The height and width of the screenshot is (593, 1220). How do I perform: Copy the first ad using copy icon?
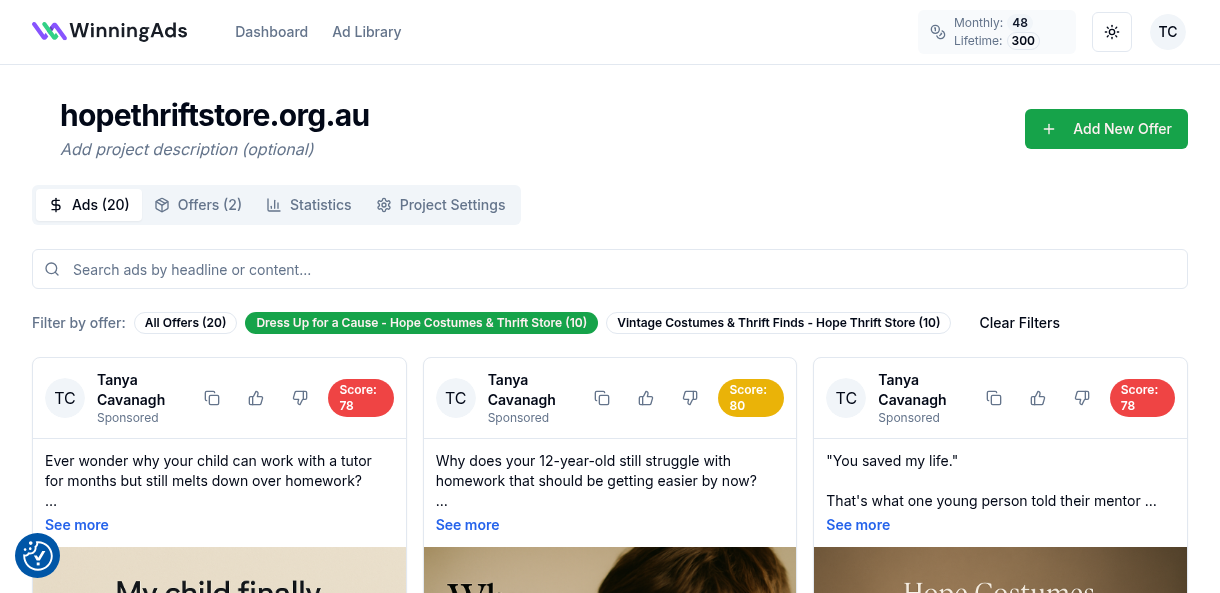212,398
